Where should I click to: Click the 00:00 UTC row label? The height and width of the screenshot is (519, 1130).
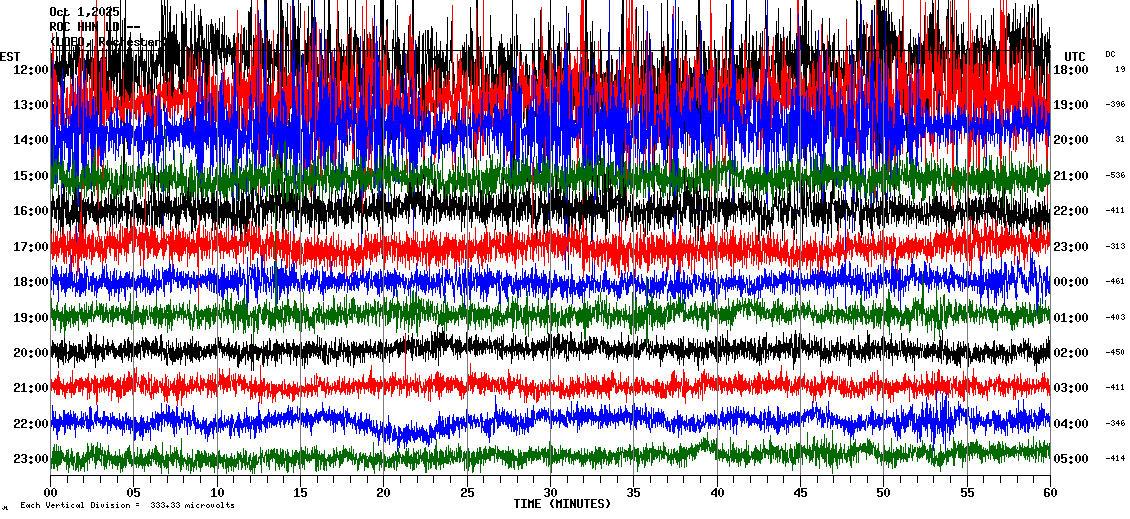(1071, 282)
